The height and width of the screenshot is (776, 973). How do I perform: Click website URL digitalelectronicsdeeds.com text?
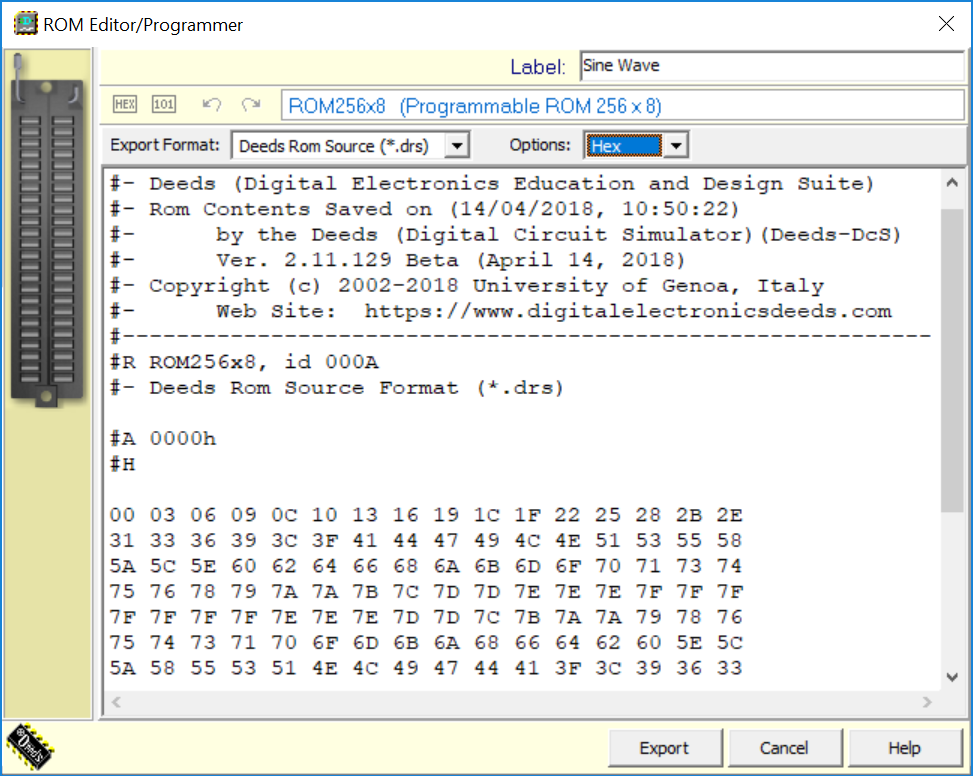[x=628, y=311]
